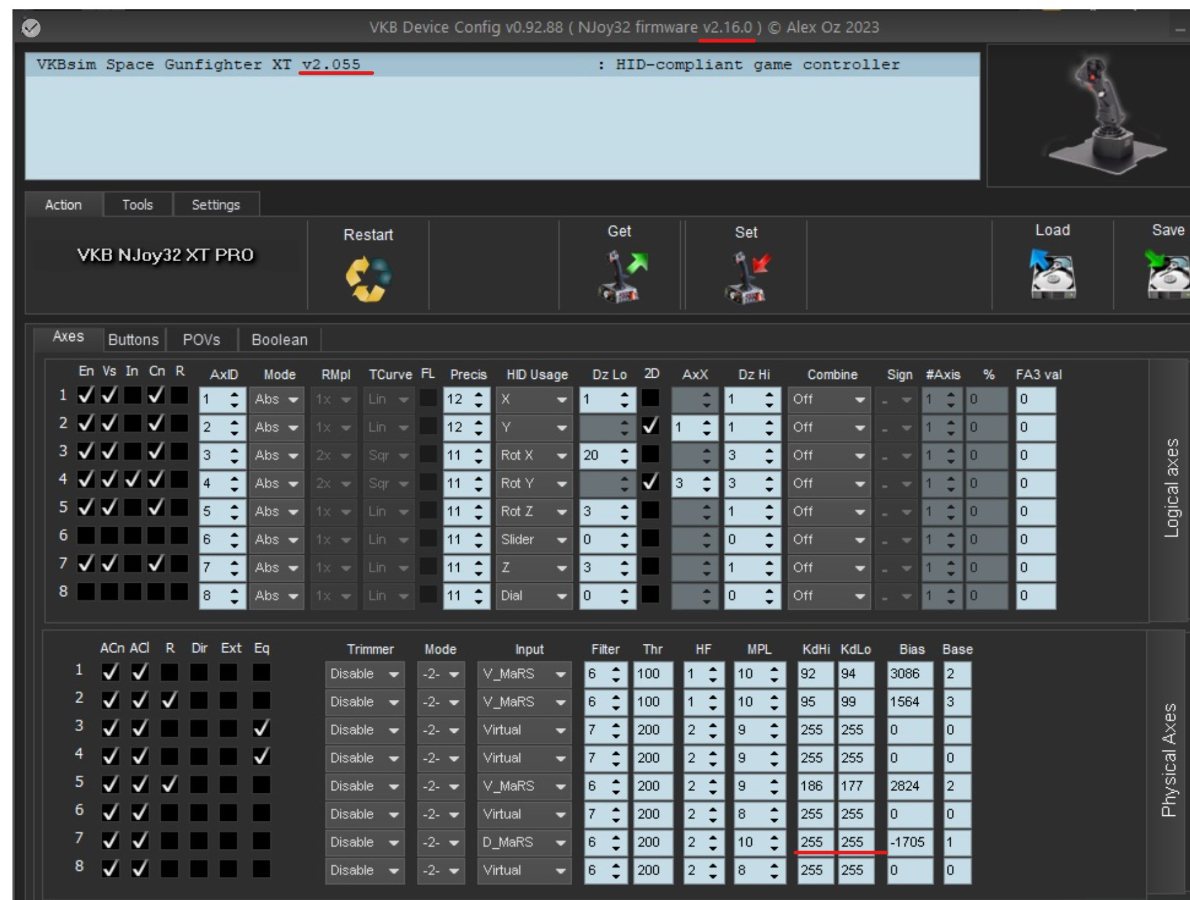Viewport: 1190px width, 900px height.
Task: Click the VKB NJoy32 XT PRO button
Action: pyautogui.click(x=165, y=255)
